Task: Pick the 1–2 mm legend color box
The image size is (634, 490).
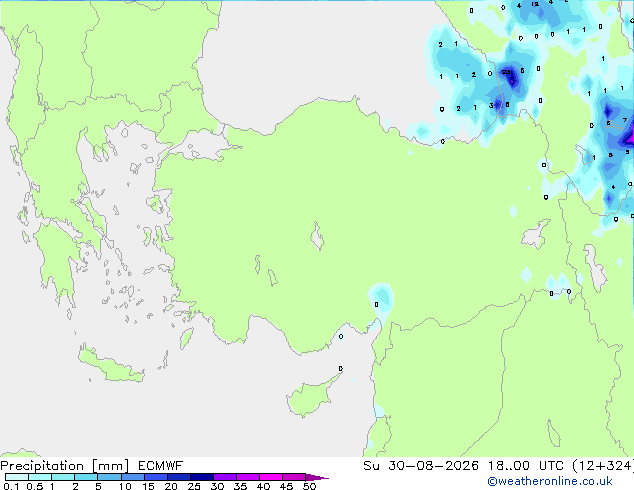Action: (x=63, y=477)
